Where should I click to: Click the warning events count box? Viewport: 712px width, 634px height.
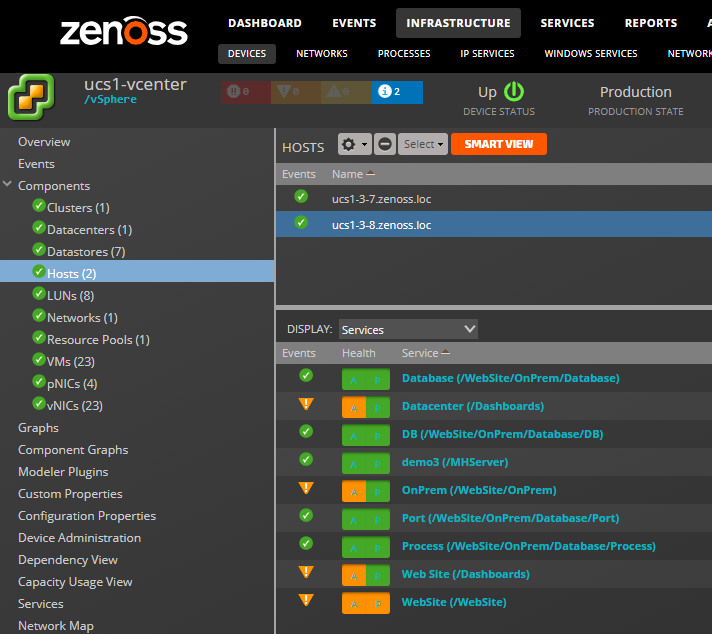(x=346, y=92)
